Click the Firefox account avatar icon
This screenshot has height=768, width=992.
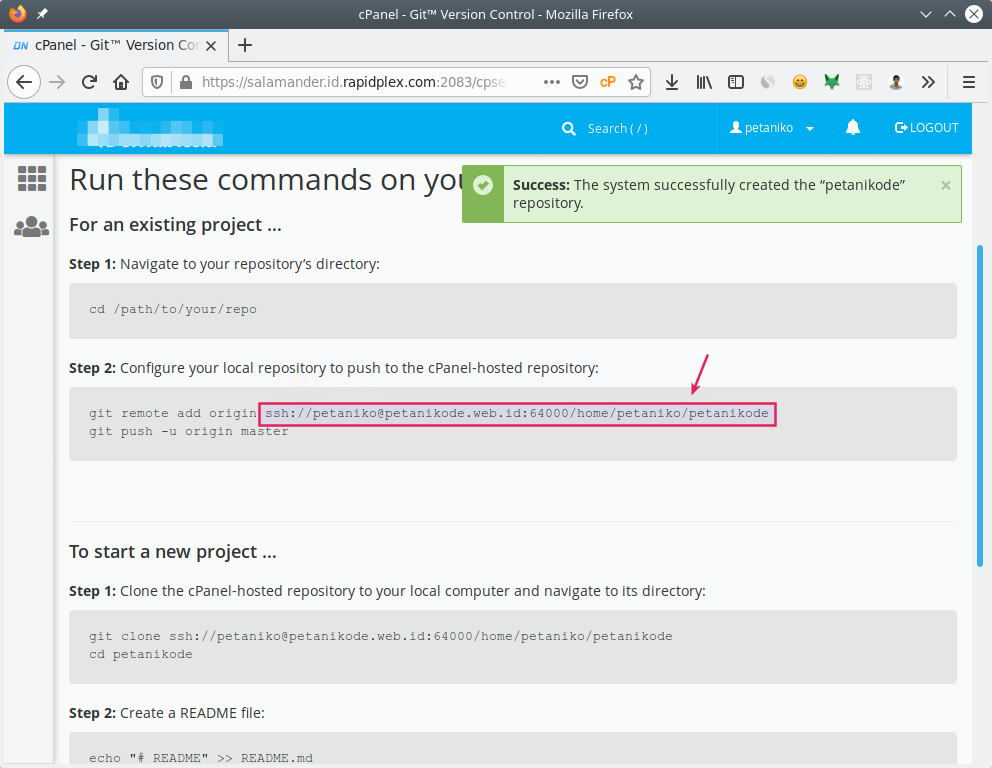[895, 82]
